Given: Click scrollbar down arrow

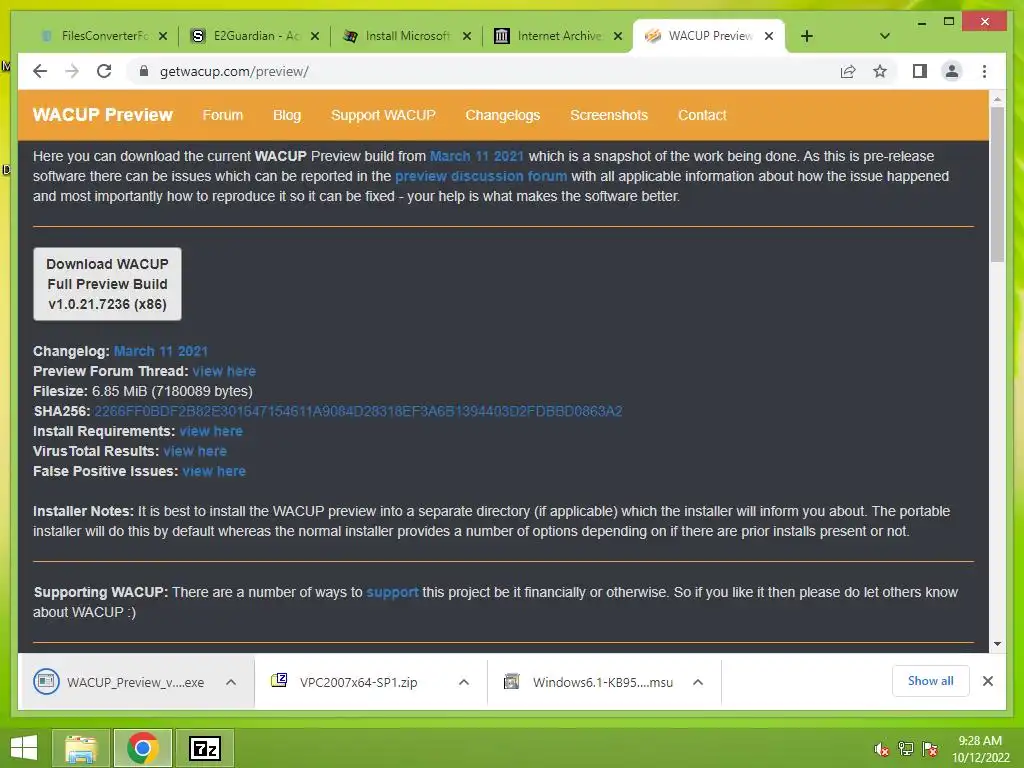Looking at the screenshot, I should tap(997, 644).
